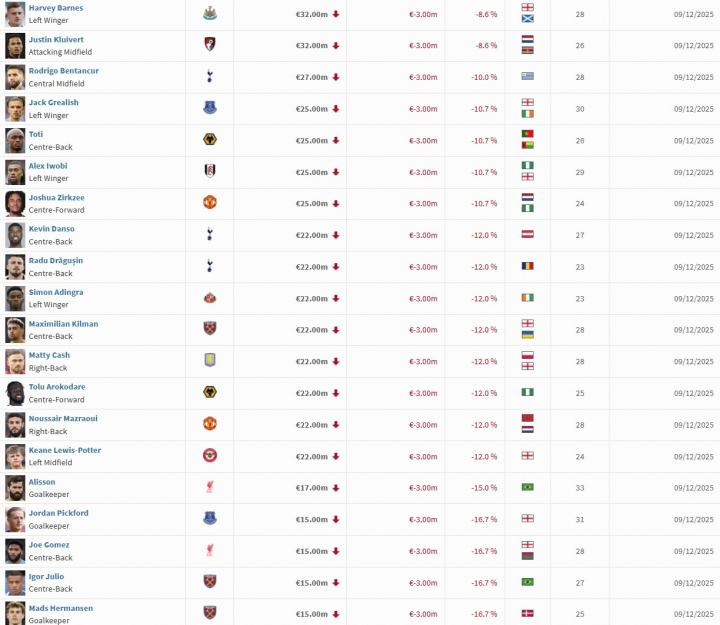Click the Wolves crest in Toti's row
Viewport: 720px width, 625px height.
(x=209, y=140)
